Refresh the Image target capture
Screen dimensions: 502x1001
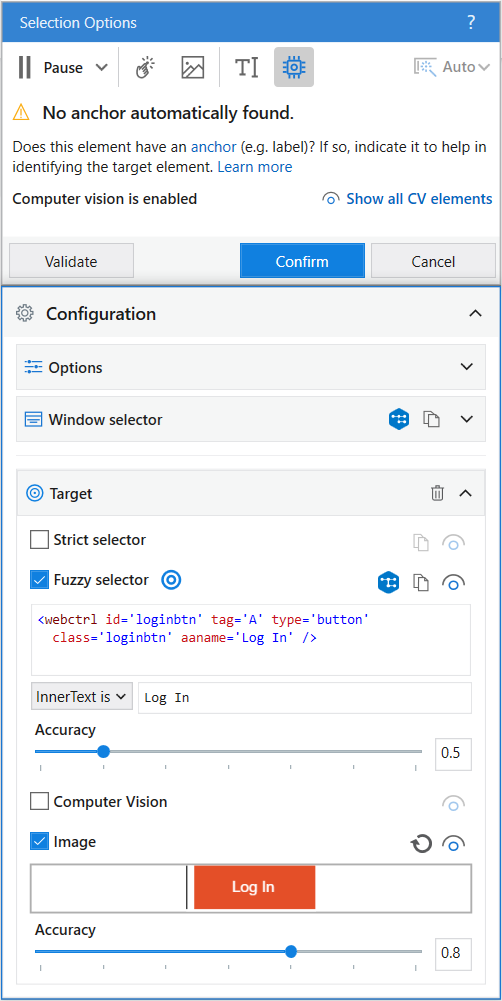pos(421,845)
